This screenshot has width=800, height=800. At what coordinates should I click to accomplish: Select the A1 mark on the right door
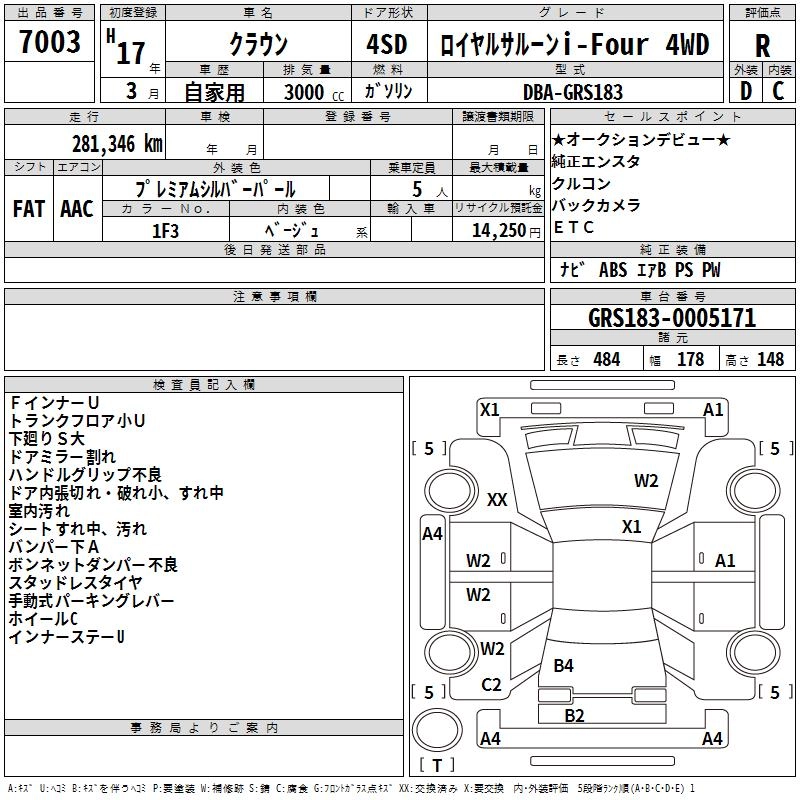click(725, 561)
